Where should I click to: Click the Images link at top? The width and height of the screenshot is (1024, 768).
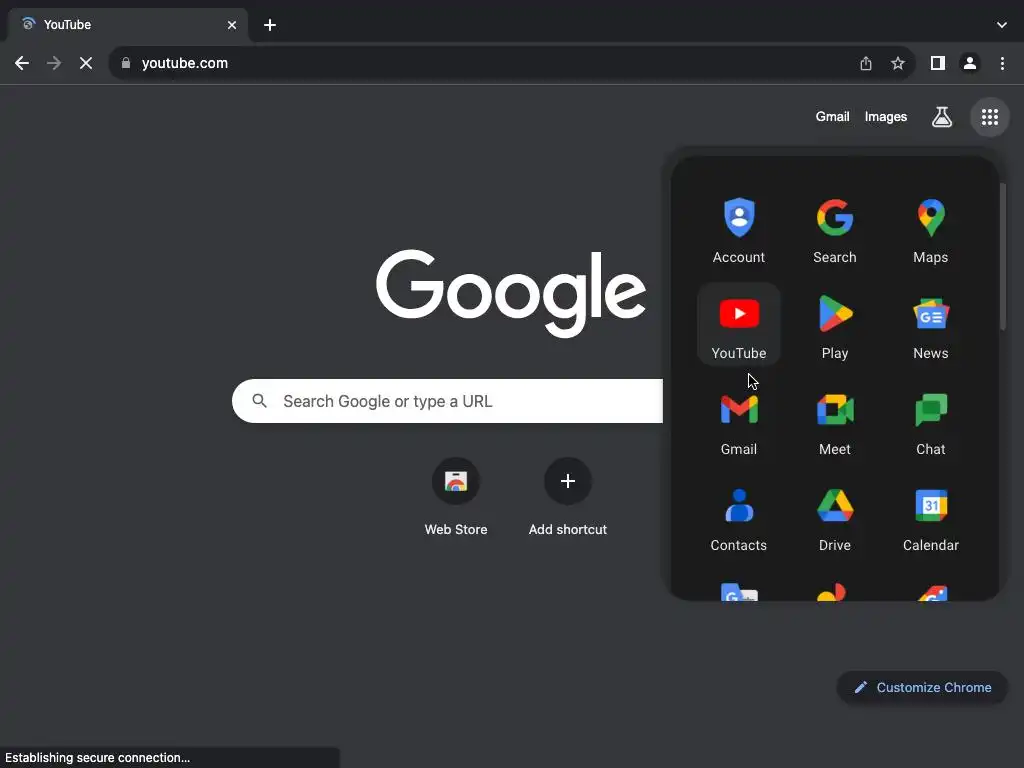tap(886, 117)
